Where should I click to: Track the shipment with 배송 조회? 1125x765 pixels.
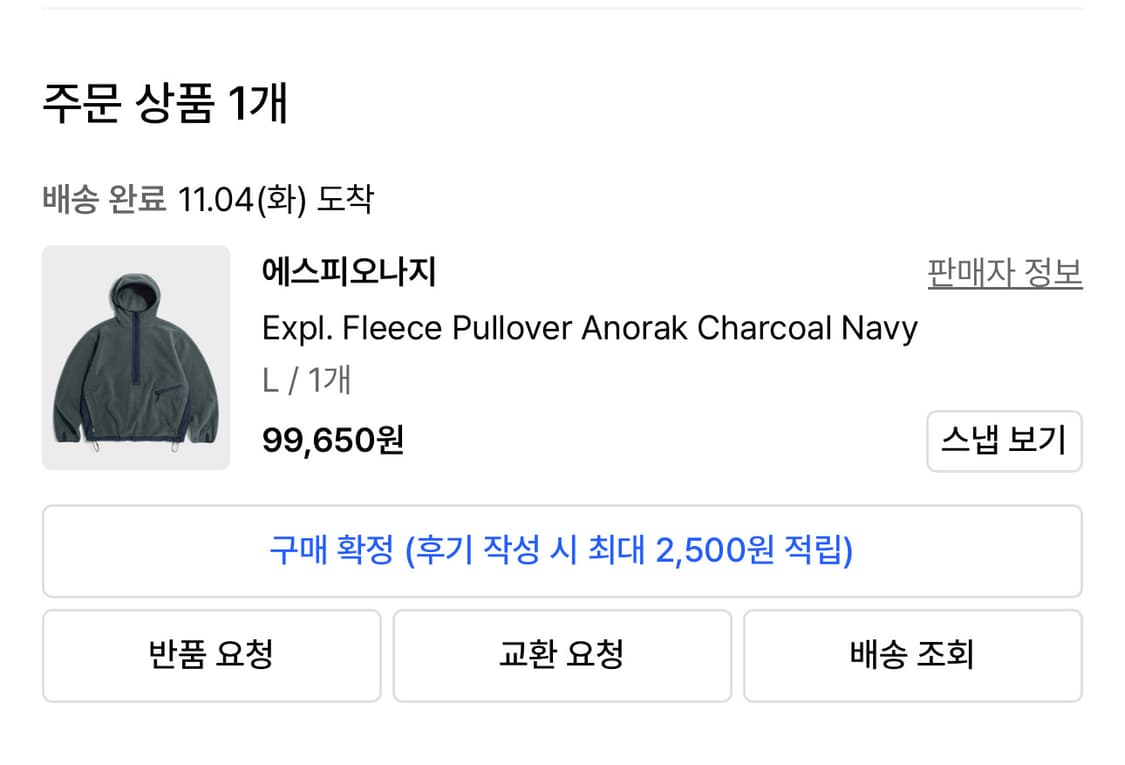(x=912, y=655)
